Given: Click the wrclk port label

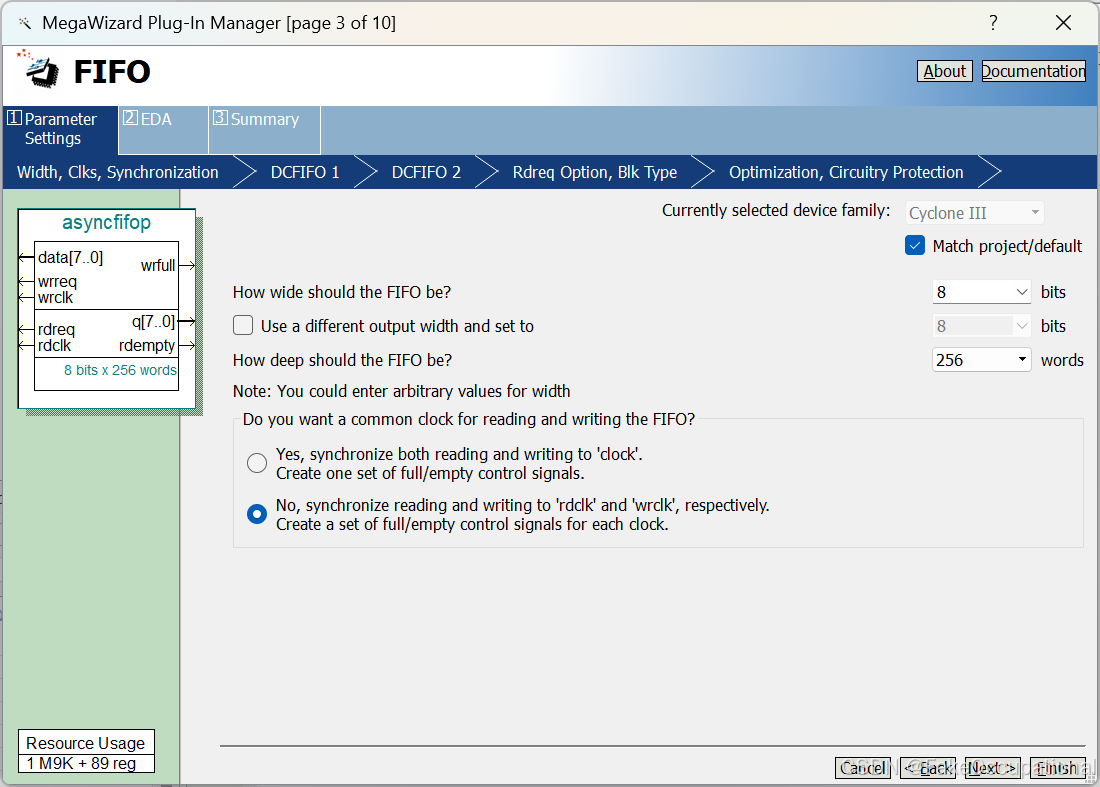Looking at the screenshot, I should click(x=55, y=297).
